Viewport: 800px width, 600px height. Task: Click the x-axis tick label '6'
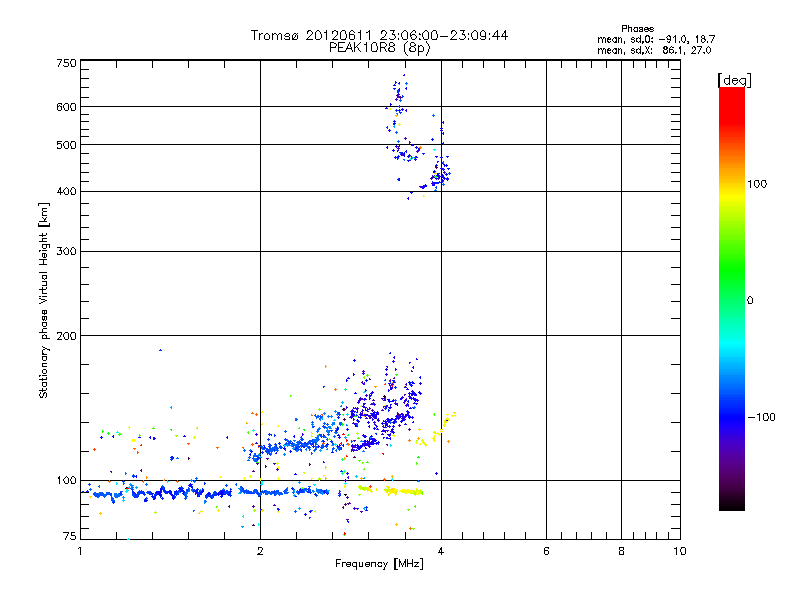coord(546,551)
